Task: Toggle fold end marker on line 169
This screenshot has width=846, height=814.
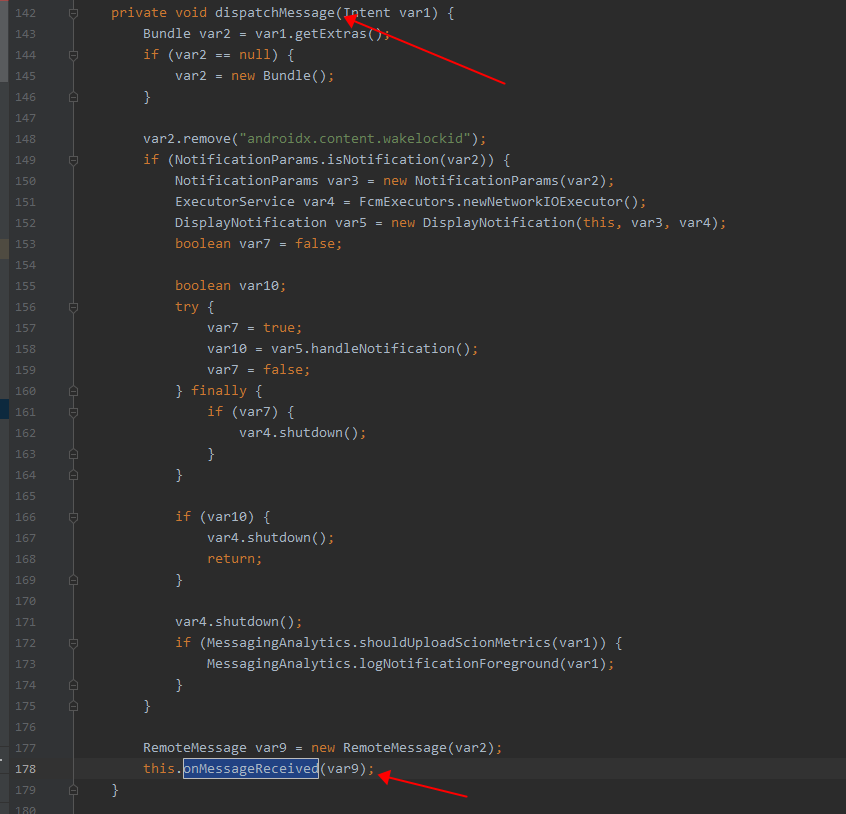Action: click(73, 580)
